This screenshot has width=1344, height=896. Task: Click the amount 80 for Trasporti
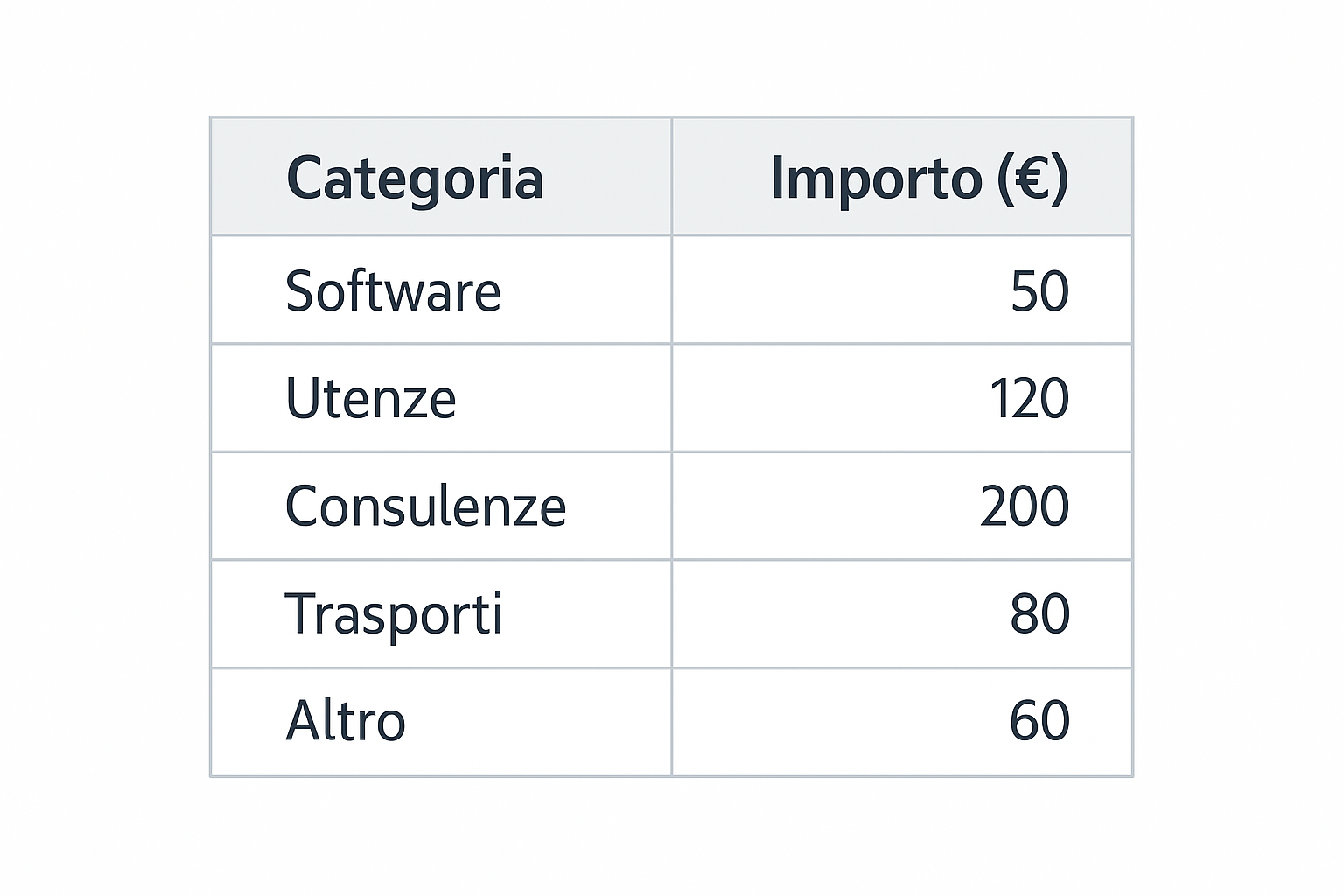[1039, 614]
